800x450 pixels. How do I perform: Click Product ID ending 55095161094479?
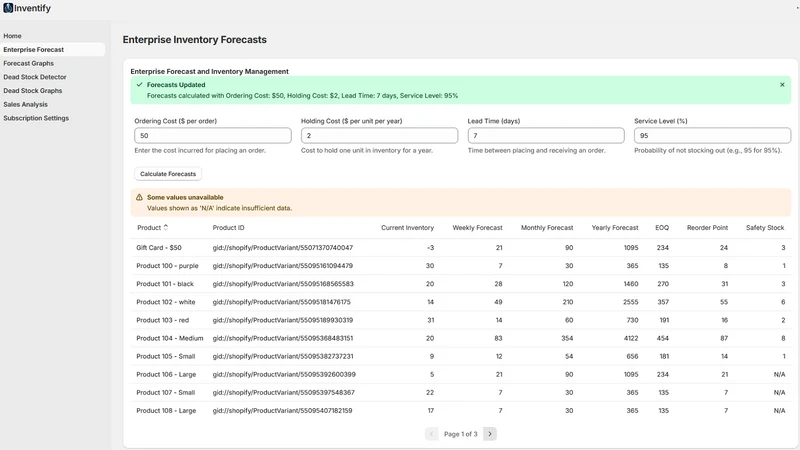click(x=283, y=266)
